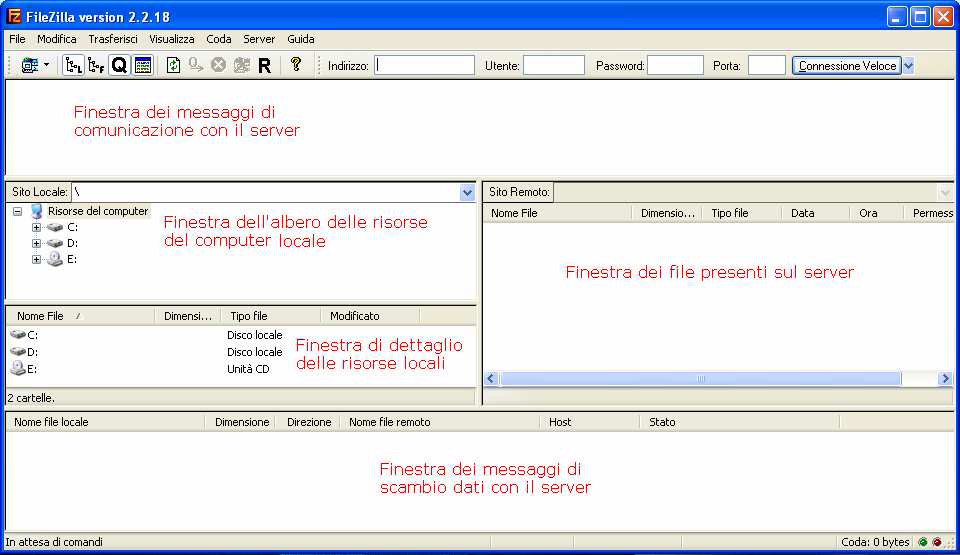Click the green status indicator light
This screenshot has height=555, width=960.
point(923,542)
